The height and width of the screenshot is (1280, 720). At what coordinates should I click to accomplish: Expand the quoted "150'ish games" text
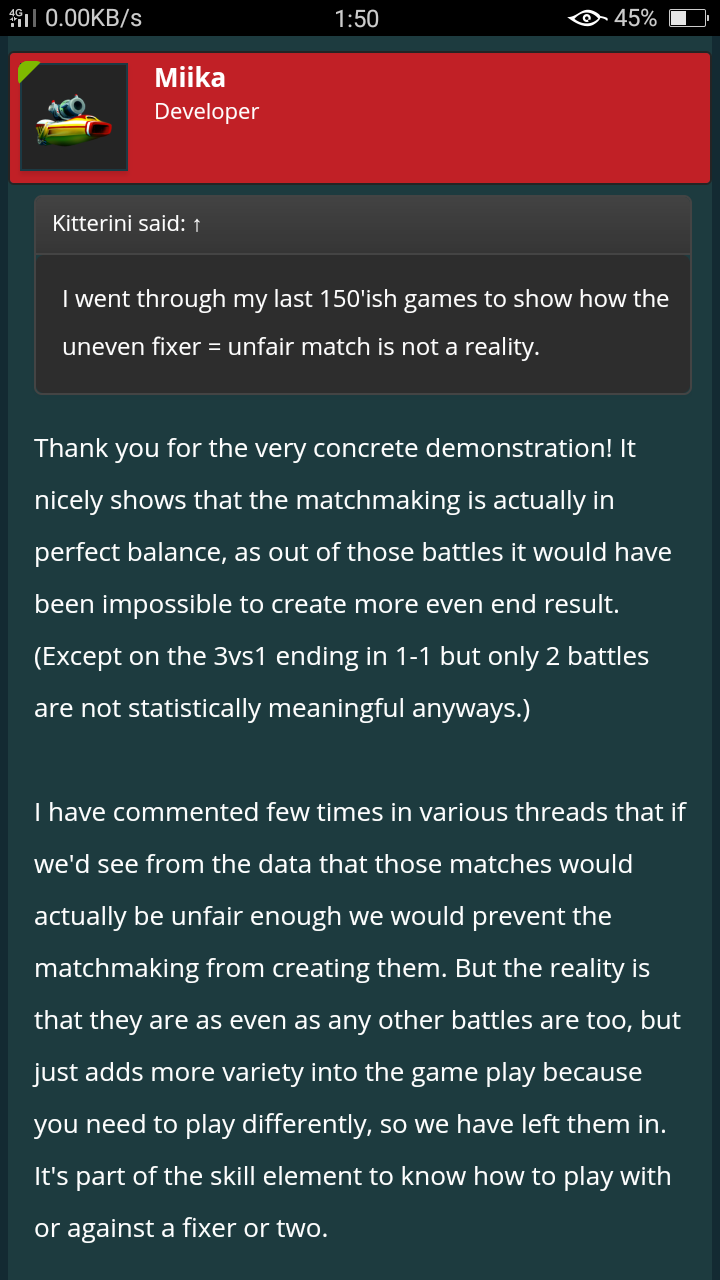click(365, 298)
